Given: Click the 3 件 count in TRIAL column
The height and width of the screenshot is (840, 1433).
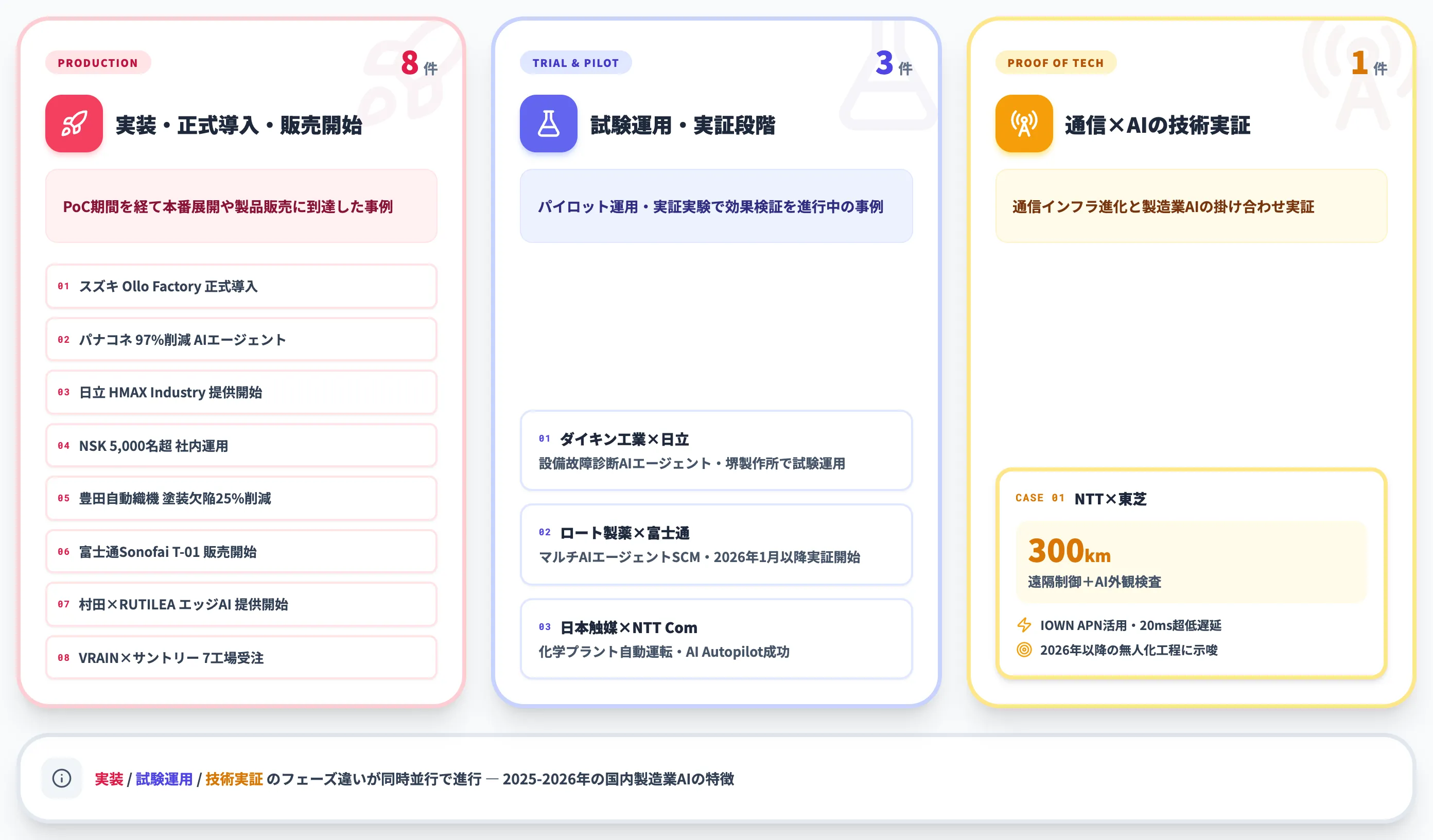Looking at the screenshot, I should coord(894,64).
